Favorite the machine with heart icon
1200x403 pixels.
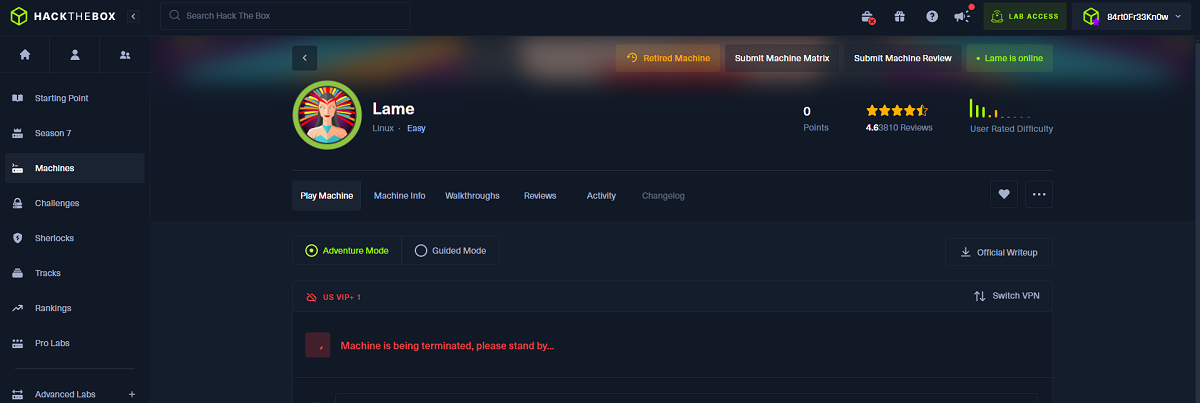[x=1004, y=195]
